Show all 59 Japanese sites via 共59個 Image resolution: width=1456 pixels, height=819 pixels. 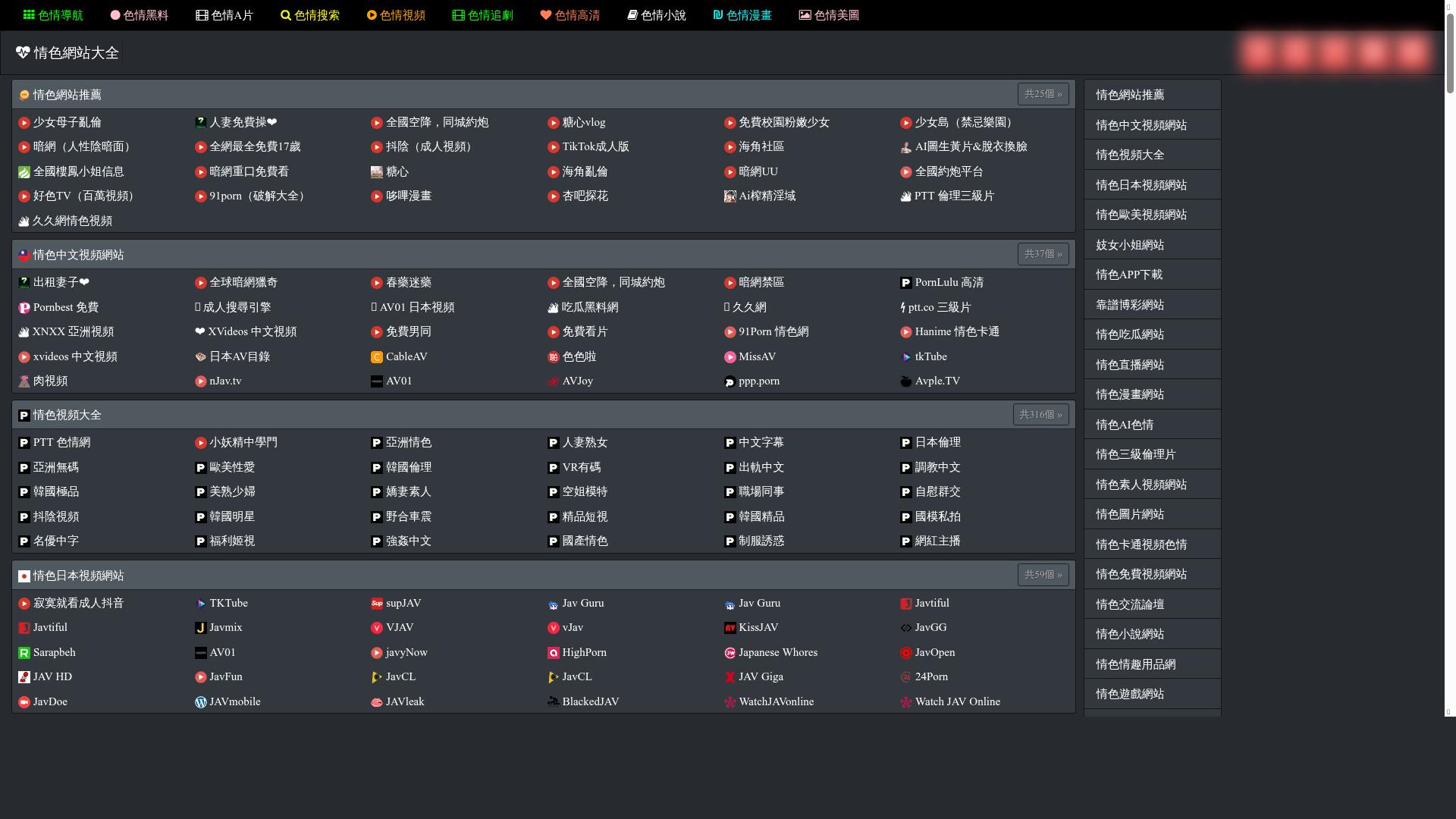click(x=1043, y=575)
